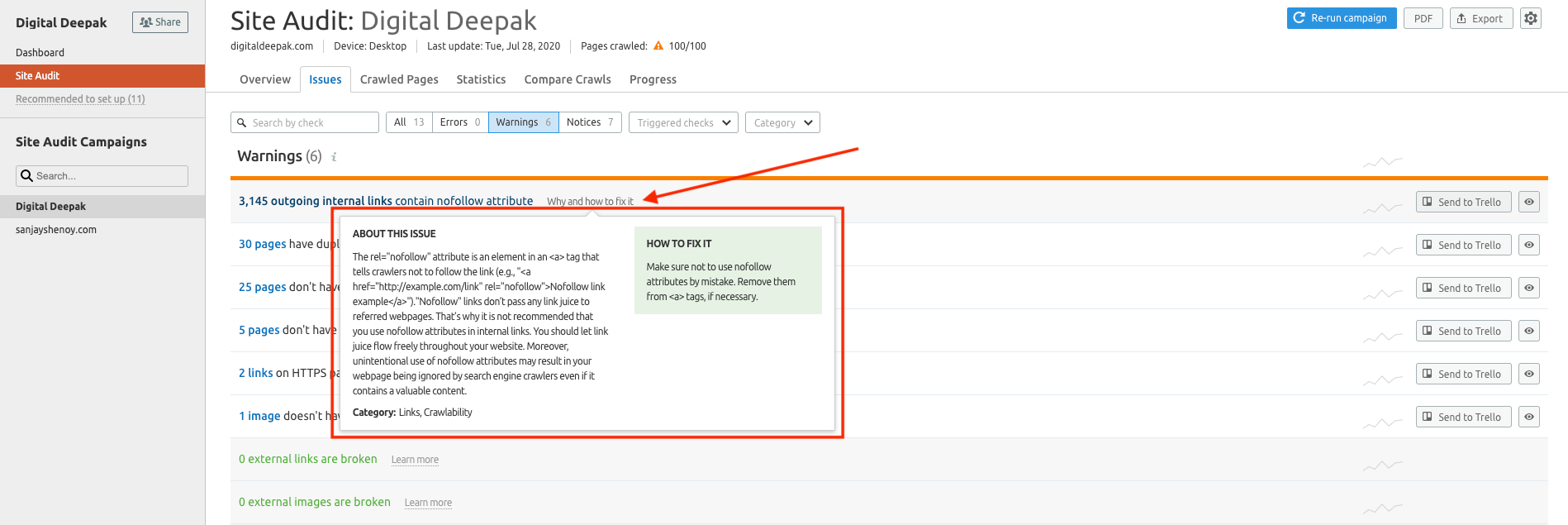Open the 2 links issue link
Viewport: 1568px width, 525px height.
click(256, 373)
